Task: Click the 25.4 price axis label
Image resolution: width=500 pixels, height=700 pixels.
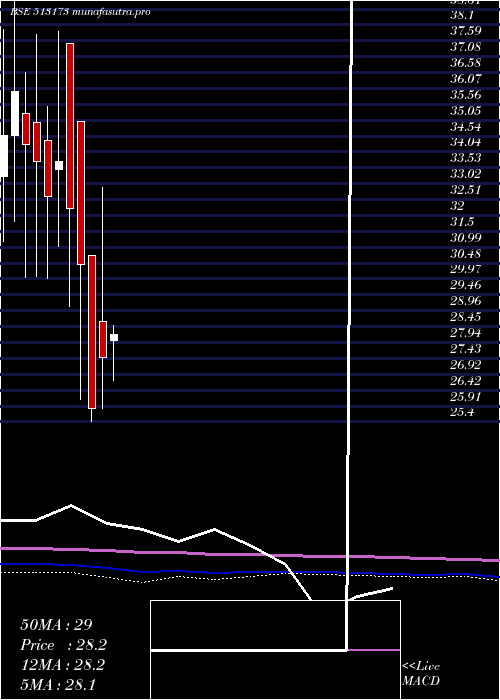Action: (462, 413)
